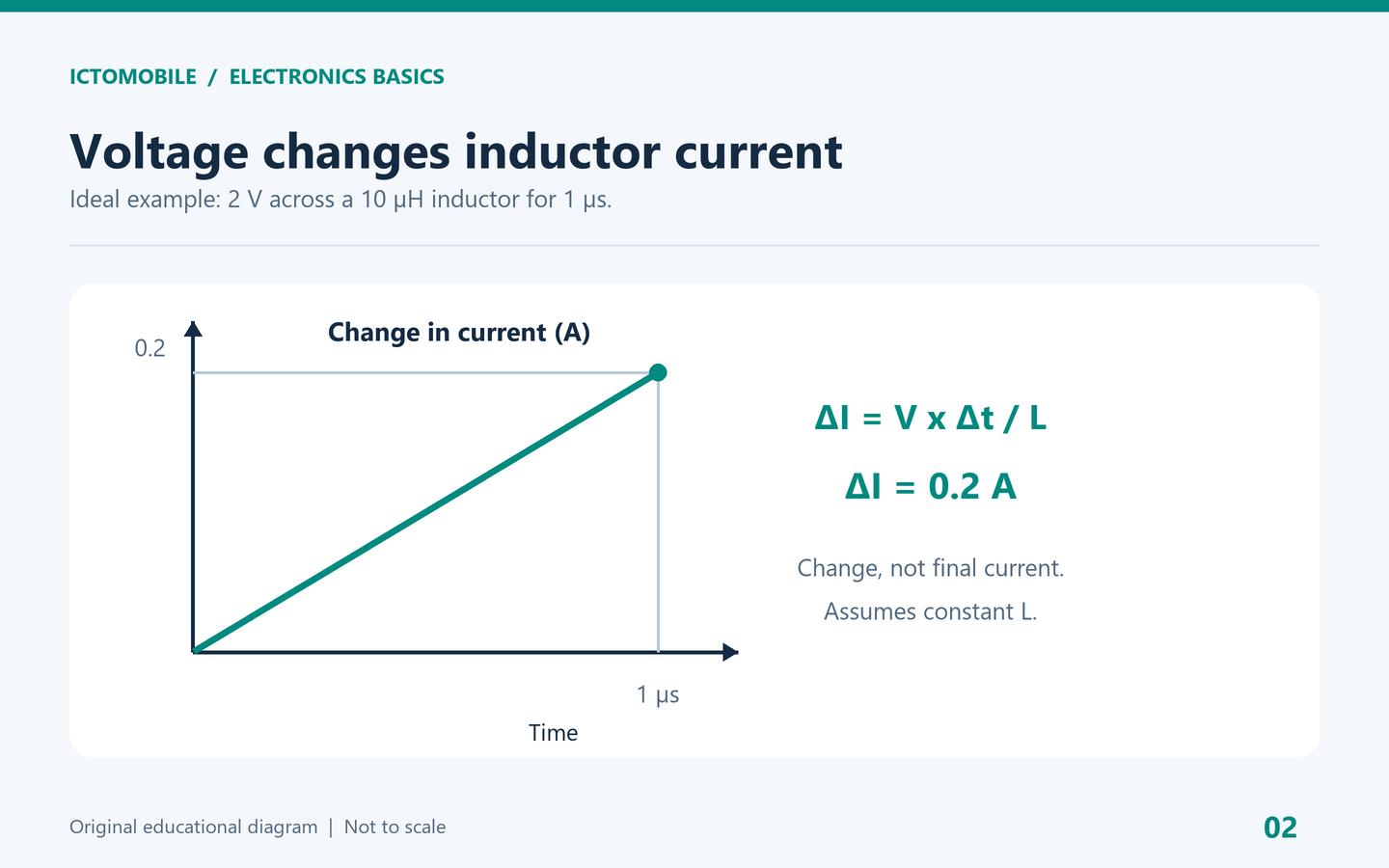Select the 1 µs x-axis tick label
Image resolution: width=1389 pixels, height=868 pixels.
[x=658, y=694]
